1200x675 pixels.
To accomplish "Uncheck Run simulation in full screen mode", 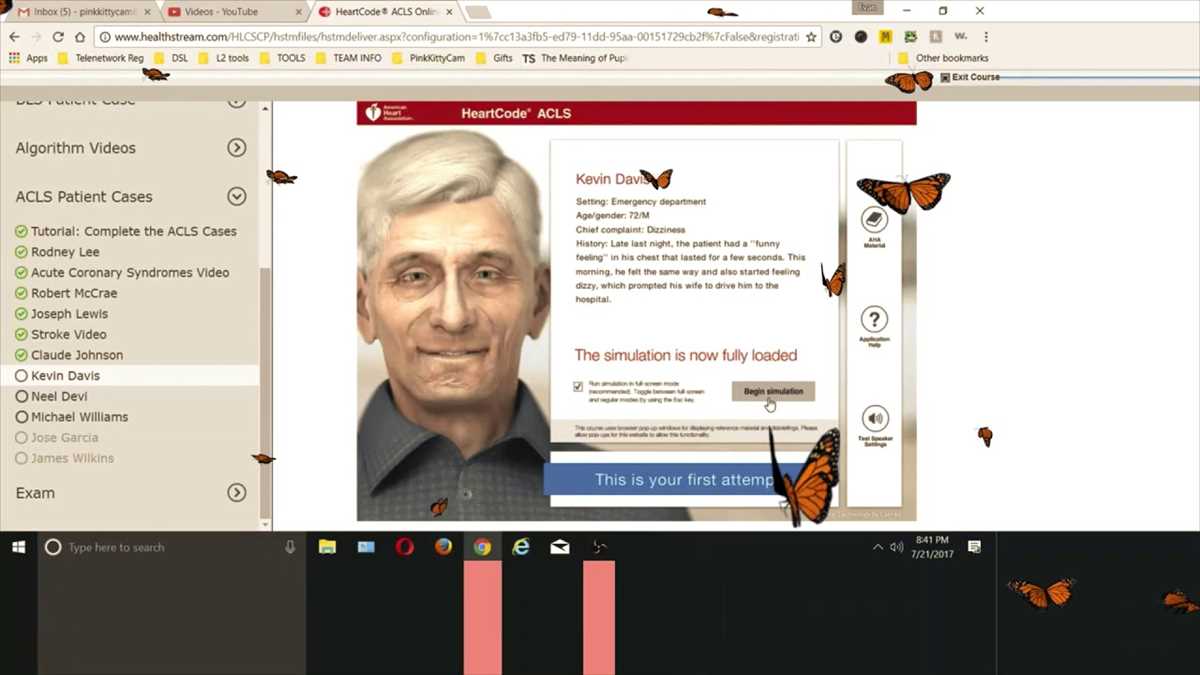I will coord(578,387).
